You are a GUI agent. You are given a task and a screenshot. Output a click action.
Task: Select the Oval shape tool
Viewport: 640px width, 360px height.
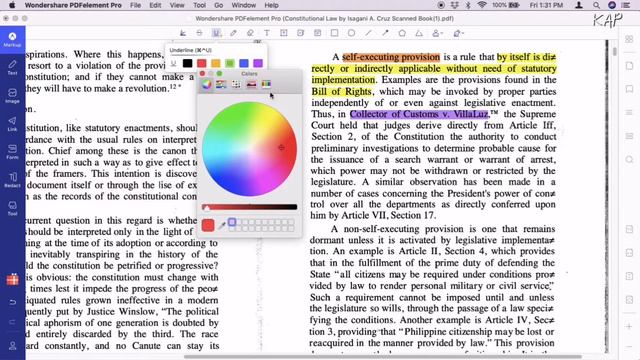tap(351, 33)
